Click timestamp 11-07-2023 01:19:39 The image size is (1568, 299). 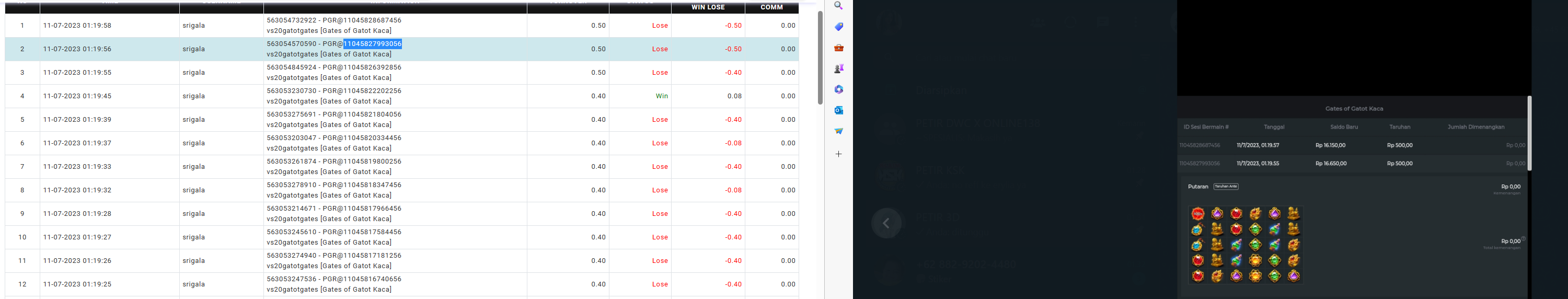77,119
